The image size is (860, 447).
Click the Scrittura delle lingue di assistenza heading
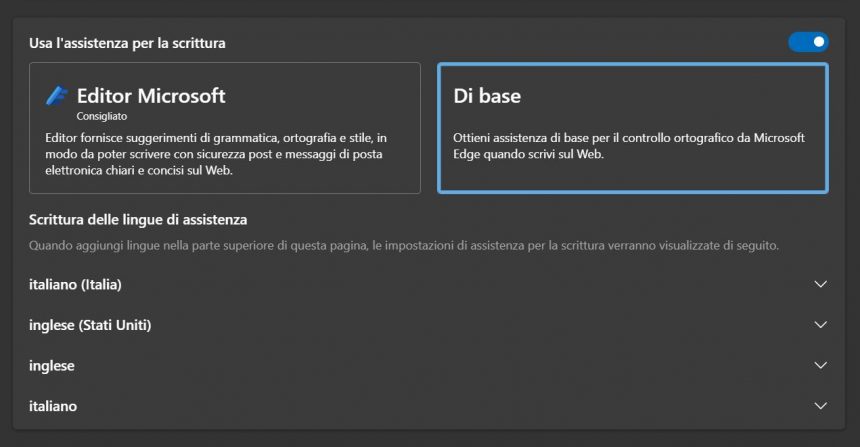138,220
